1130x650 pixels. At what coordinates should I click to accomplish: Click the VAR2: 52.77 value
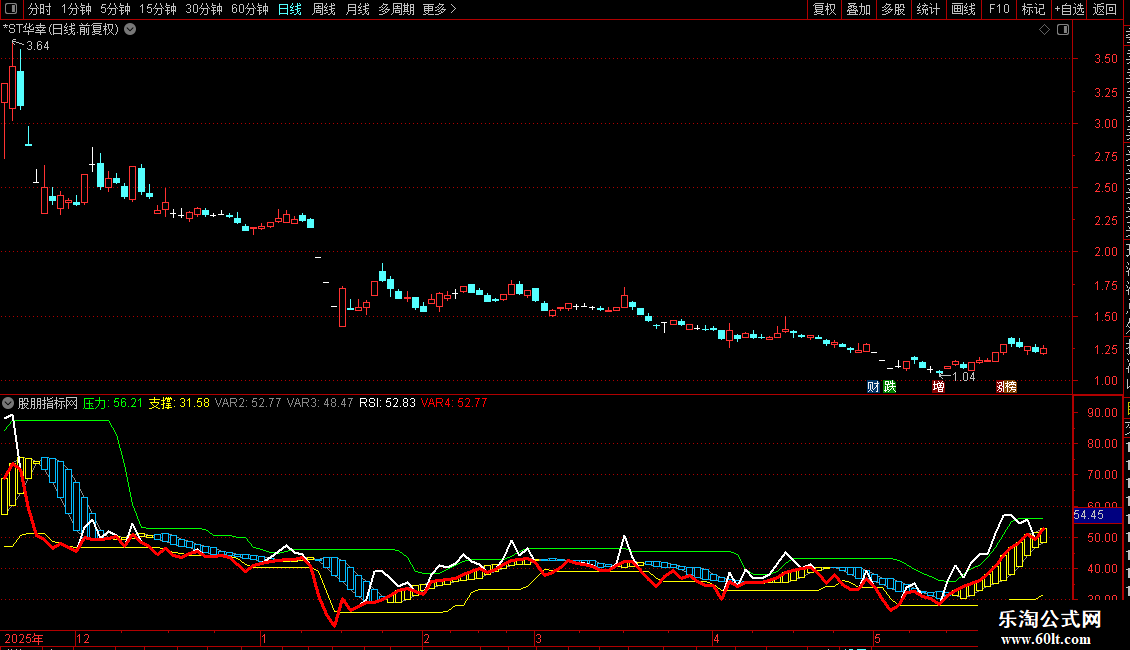tap(248, 403)
